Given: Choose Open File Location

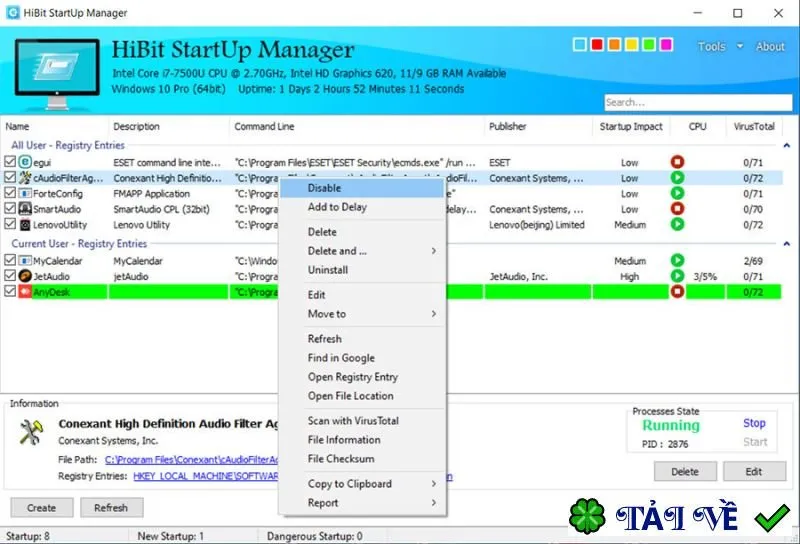Looking at the screenshot, I should tap(362, 396).
